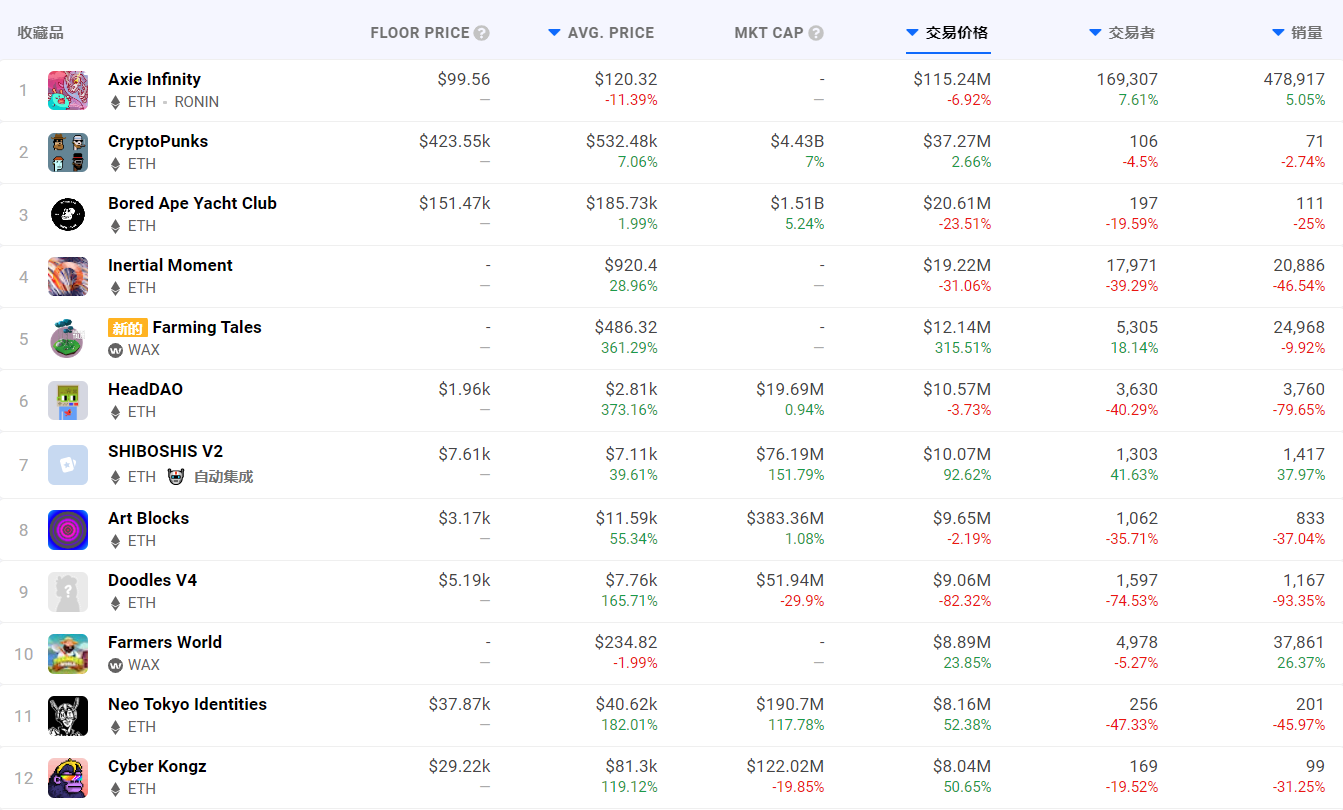This screenshot has width=1343, height=810.
Task: Open the Bored Ape Yacht Club link
Action: pyautogui.click(x=192, y=203)
